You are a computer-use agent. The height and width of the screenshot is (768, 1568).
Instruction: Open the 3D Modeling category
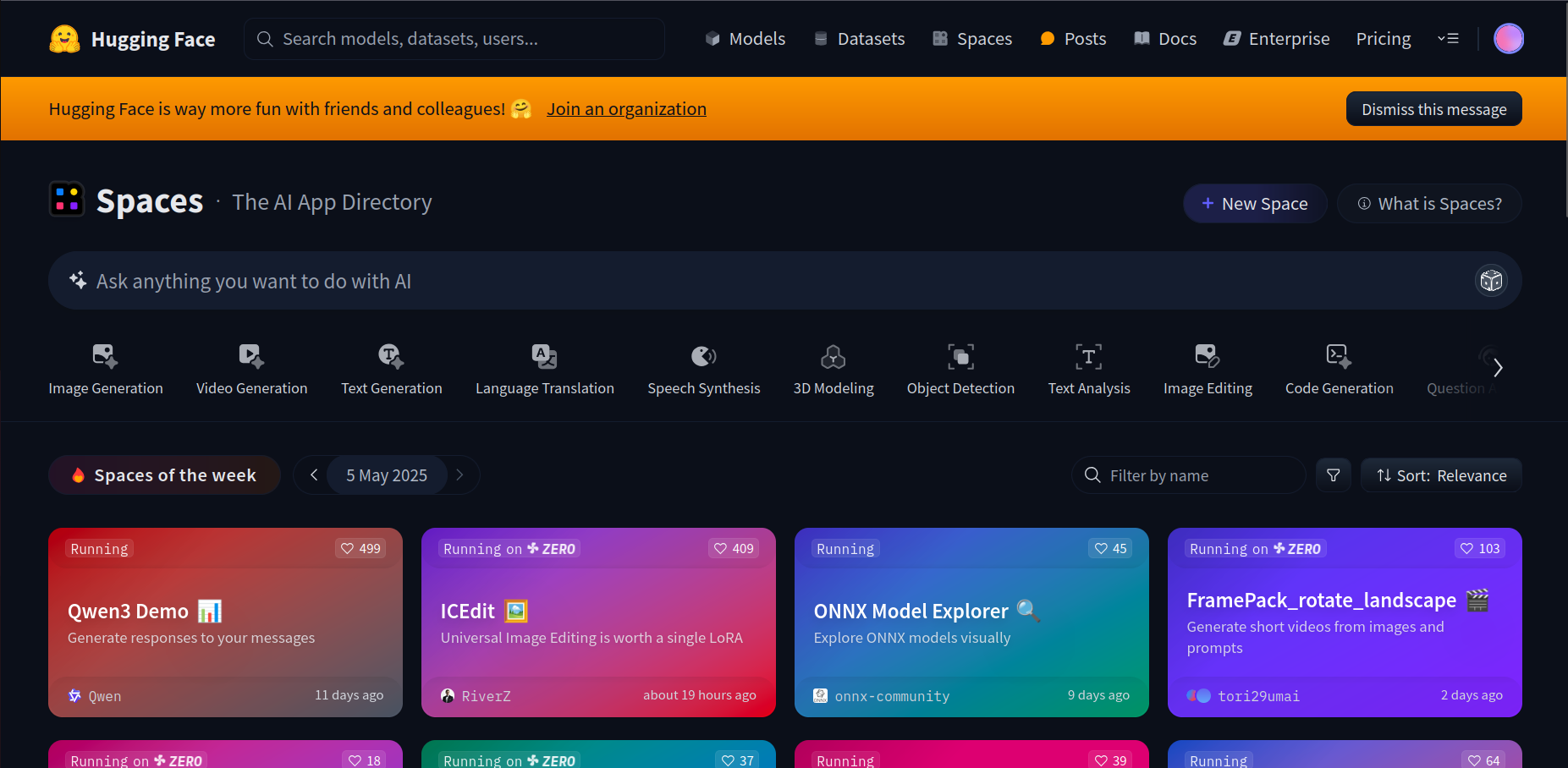[x=834, y=370]
